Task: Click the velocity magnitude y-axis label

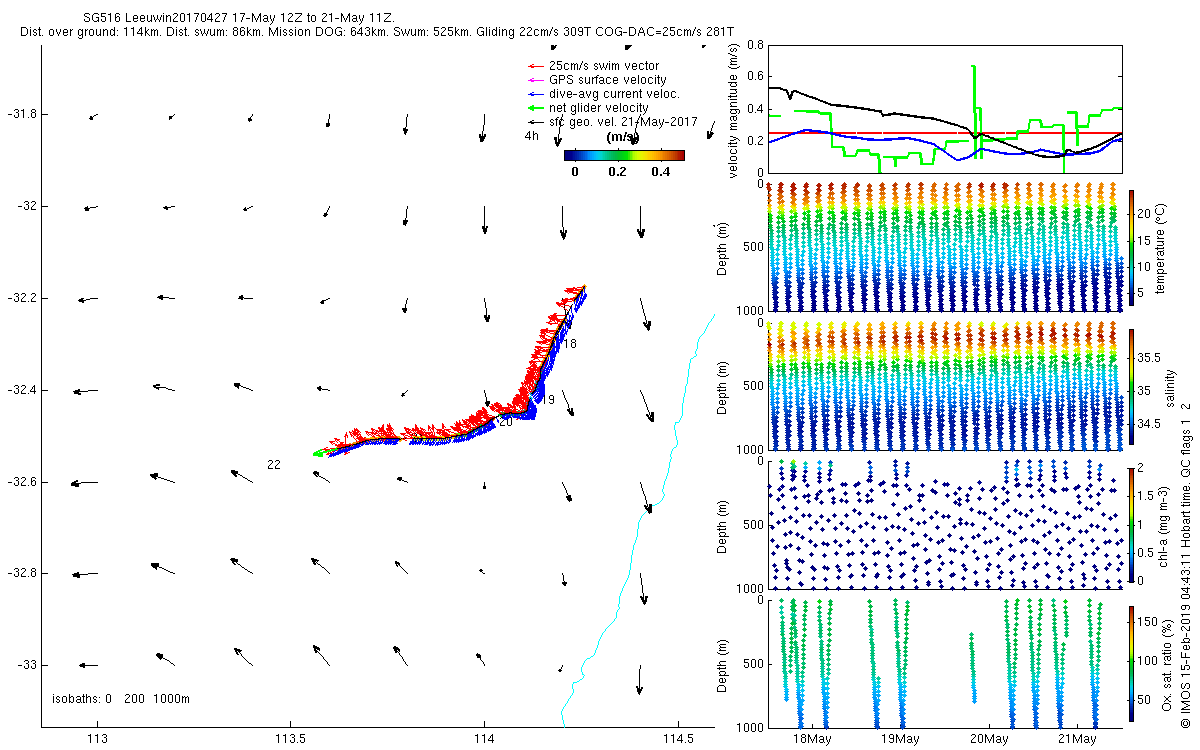Action: (734, 112)
